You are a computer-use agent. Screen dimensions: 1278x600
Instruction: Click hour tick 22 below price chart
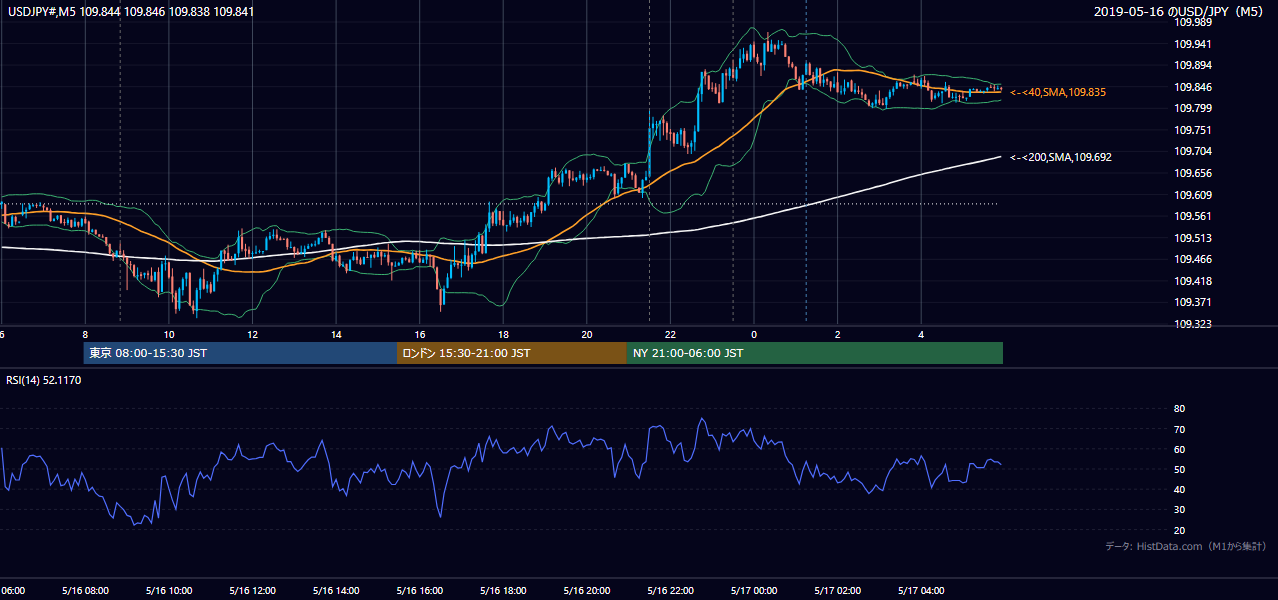point(670,335)
